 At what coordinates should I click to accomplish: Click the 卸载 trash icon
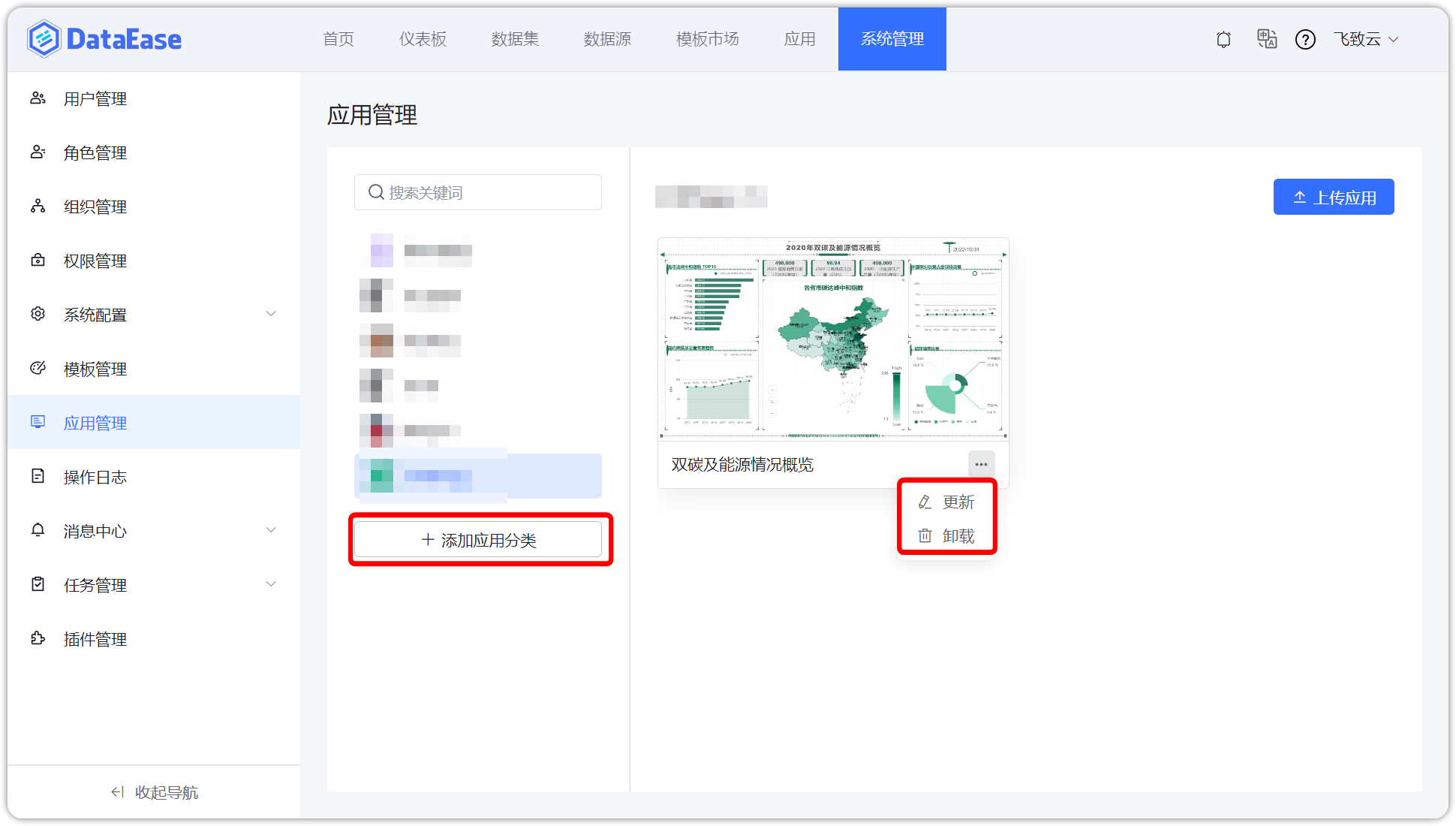925,535
